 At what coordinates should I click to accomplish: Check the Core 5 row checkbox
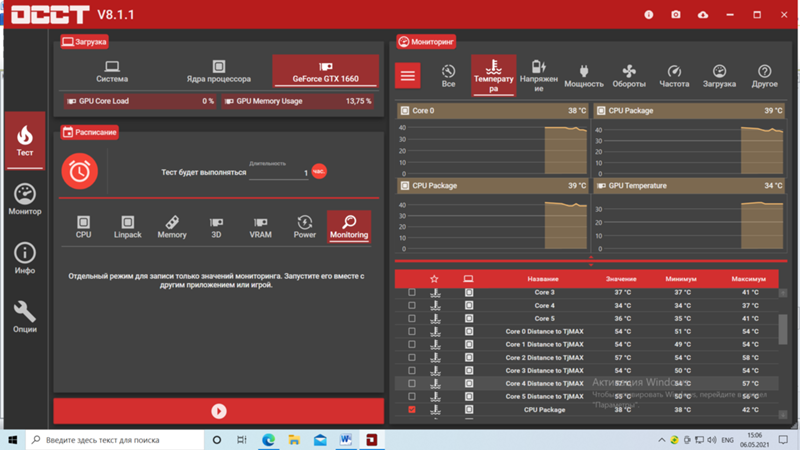point(412,318)
